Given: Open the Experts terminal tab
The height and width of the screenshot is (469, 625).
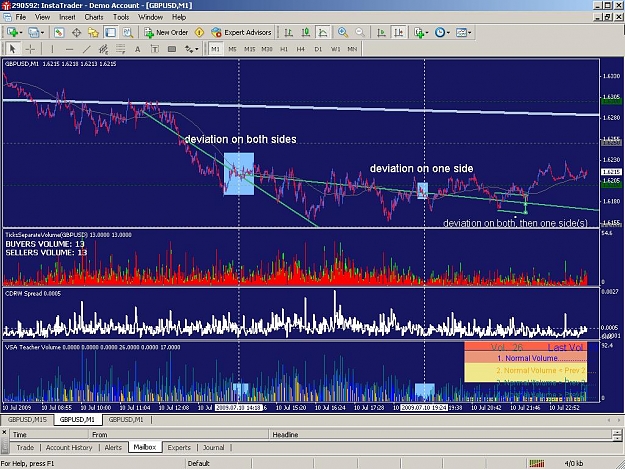Looking at the screenshot, I should click(x=179, y=447).
